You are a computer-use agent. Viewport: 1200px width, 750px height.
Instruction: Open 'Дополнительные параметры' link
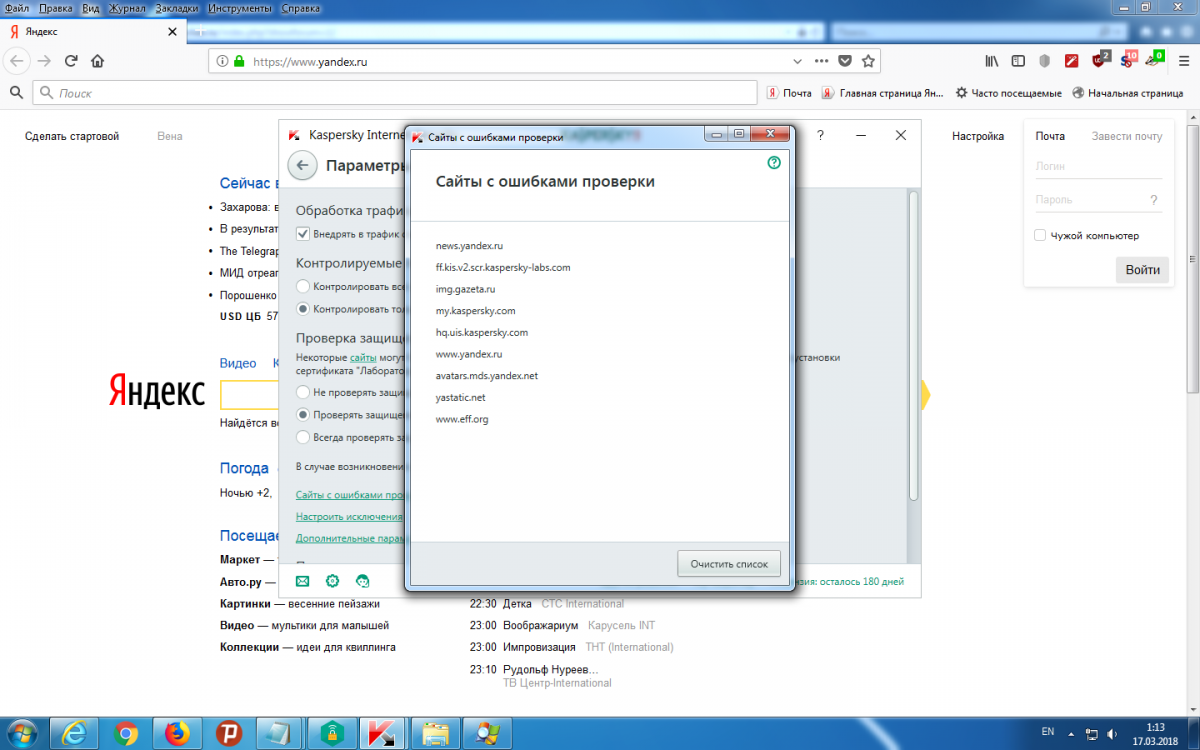coord(349,538)
